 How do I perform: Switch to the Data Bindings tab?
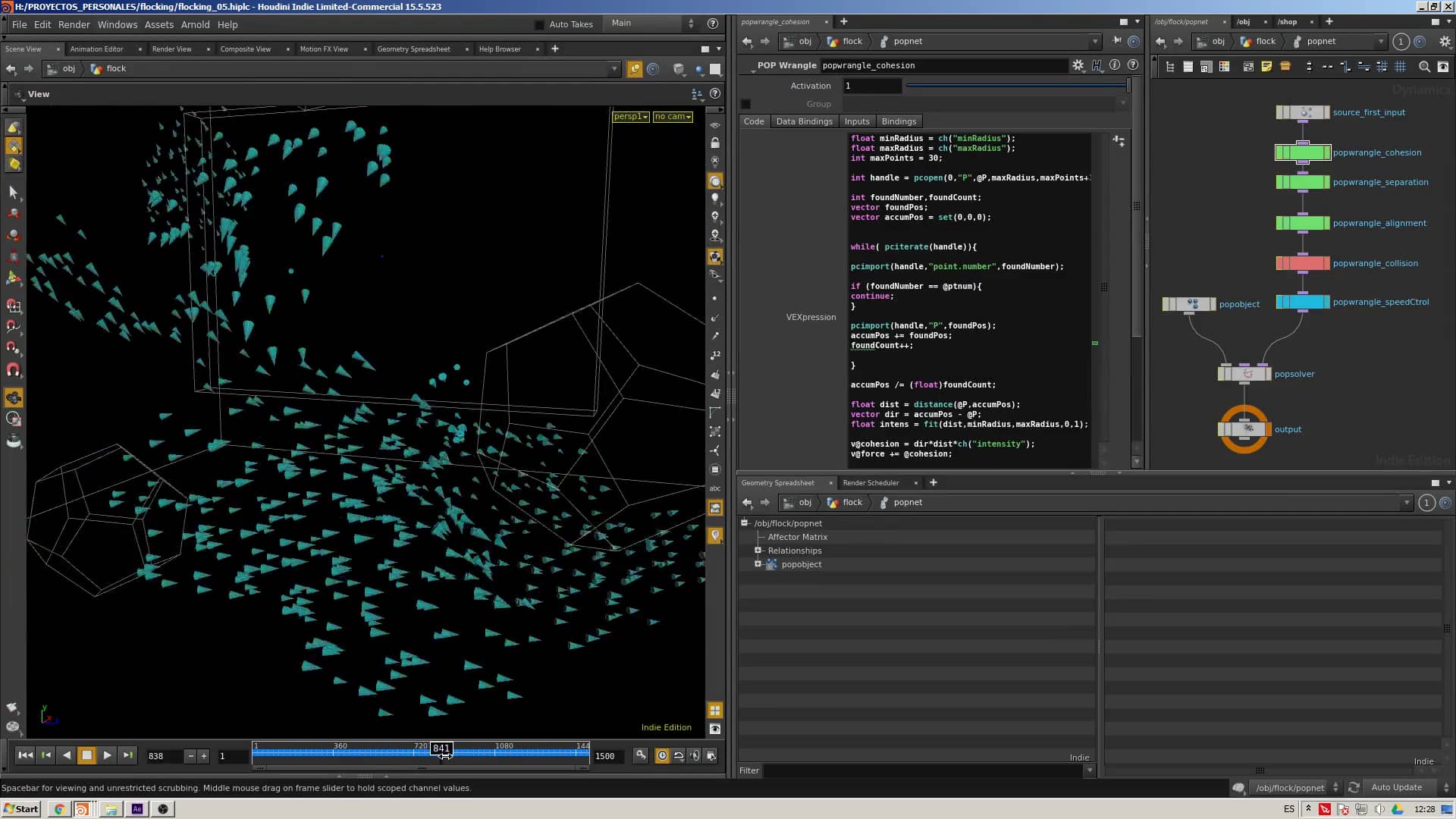804,121
